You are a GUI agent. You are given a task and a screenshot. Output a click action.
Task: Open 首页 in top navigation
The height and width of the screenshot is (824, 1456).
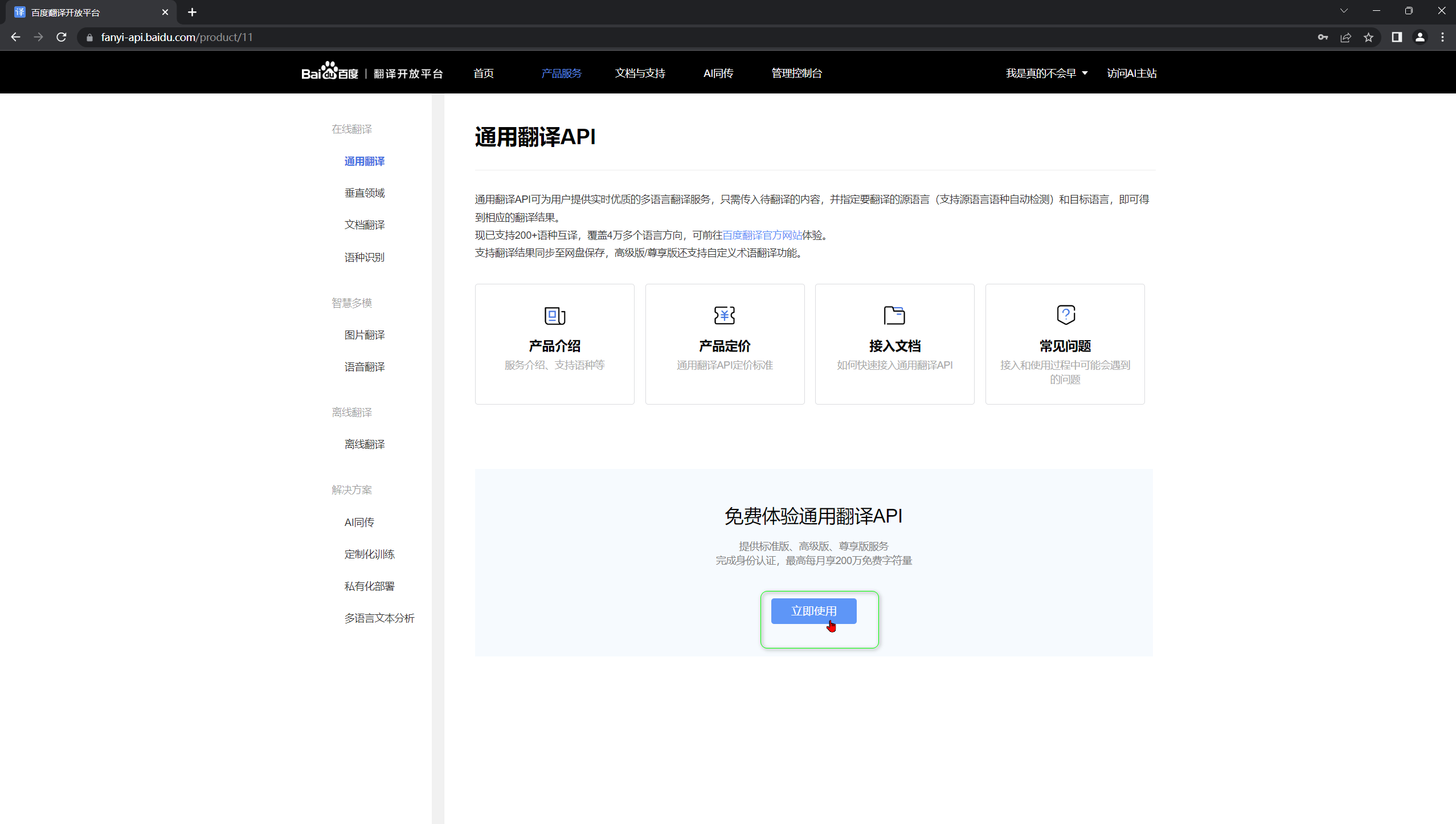tap(484, 73)
